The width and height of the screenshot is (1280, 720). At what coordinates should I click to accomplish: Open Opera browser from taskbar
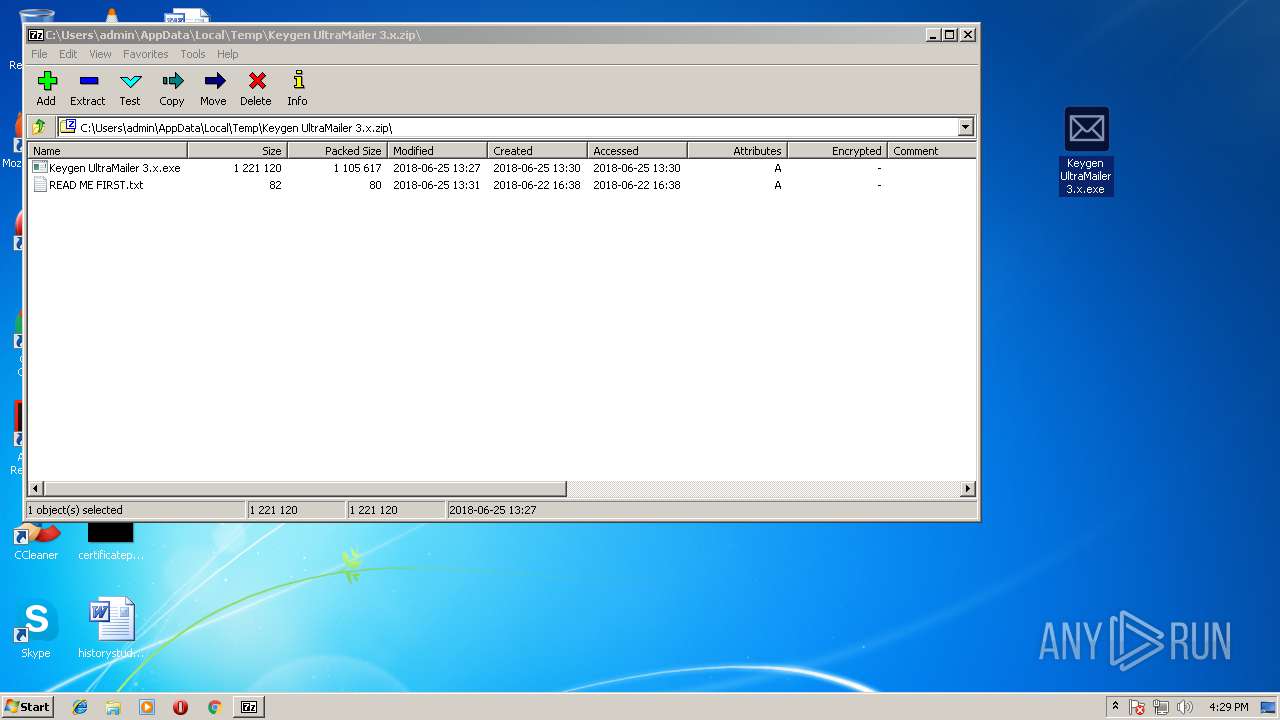(180, 707)
